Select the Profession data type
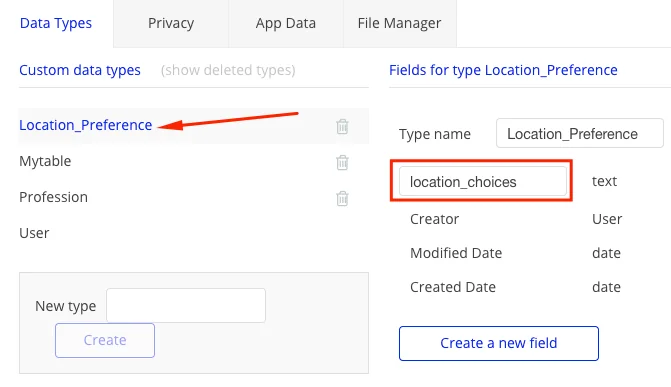The width and height of the screenshot is (671, 387). (x=53, y=197)
